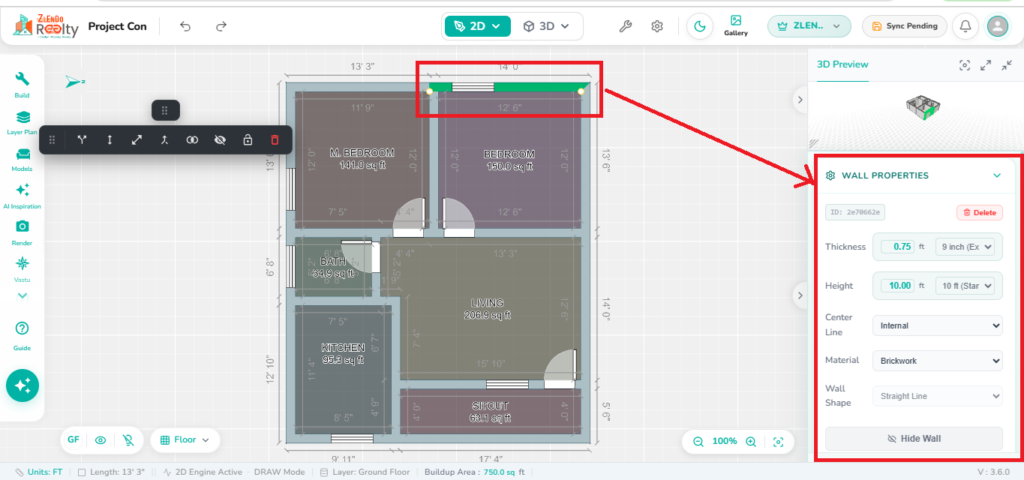Open AI Inspiration
The image size is (1024, 480).
tap(22, 195)
